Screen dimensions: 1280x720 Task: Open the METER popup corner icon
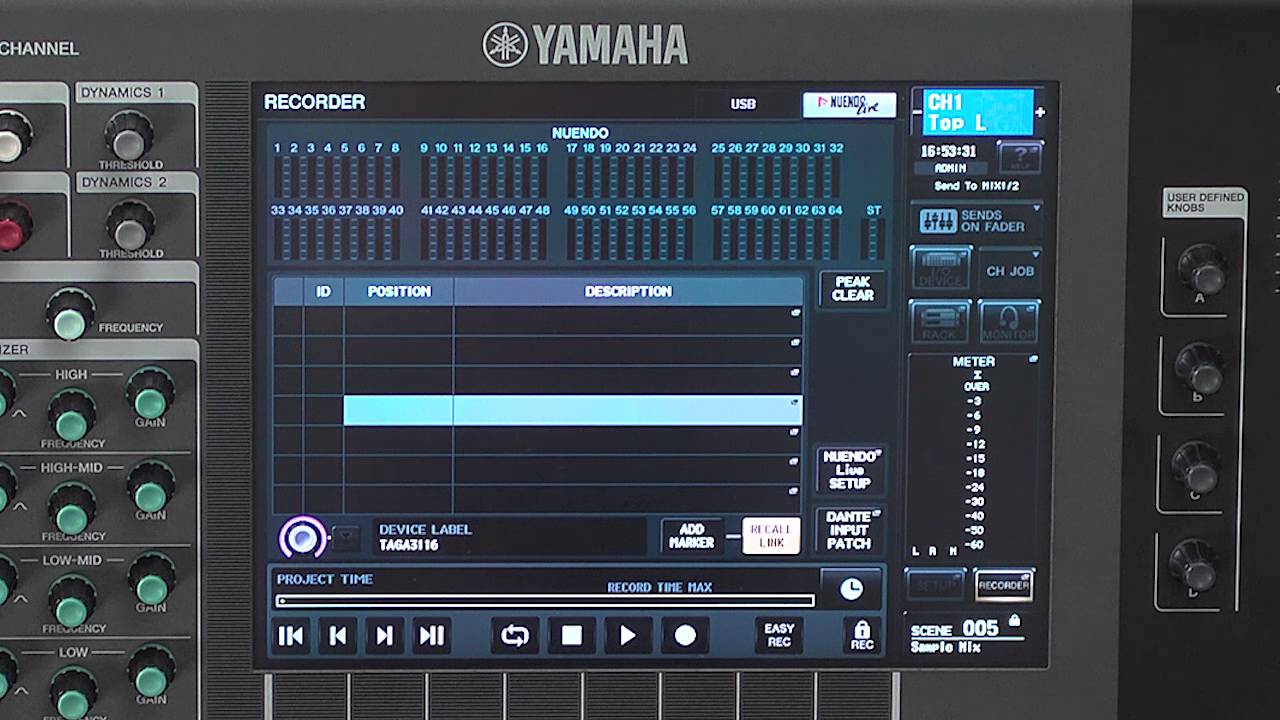coord(1033,360)
